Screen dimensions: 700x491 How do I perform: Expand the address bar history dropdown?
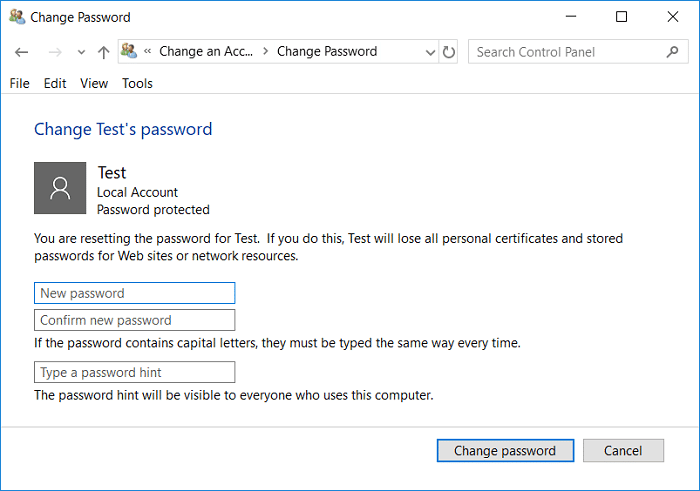pos(429,52)
